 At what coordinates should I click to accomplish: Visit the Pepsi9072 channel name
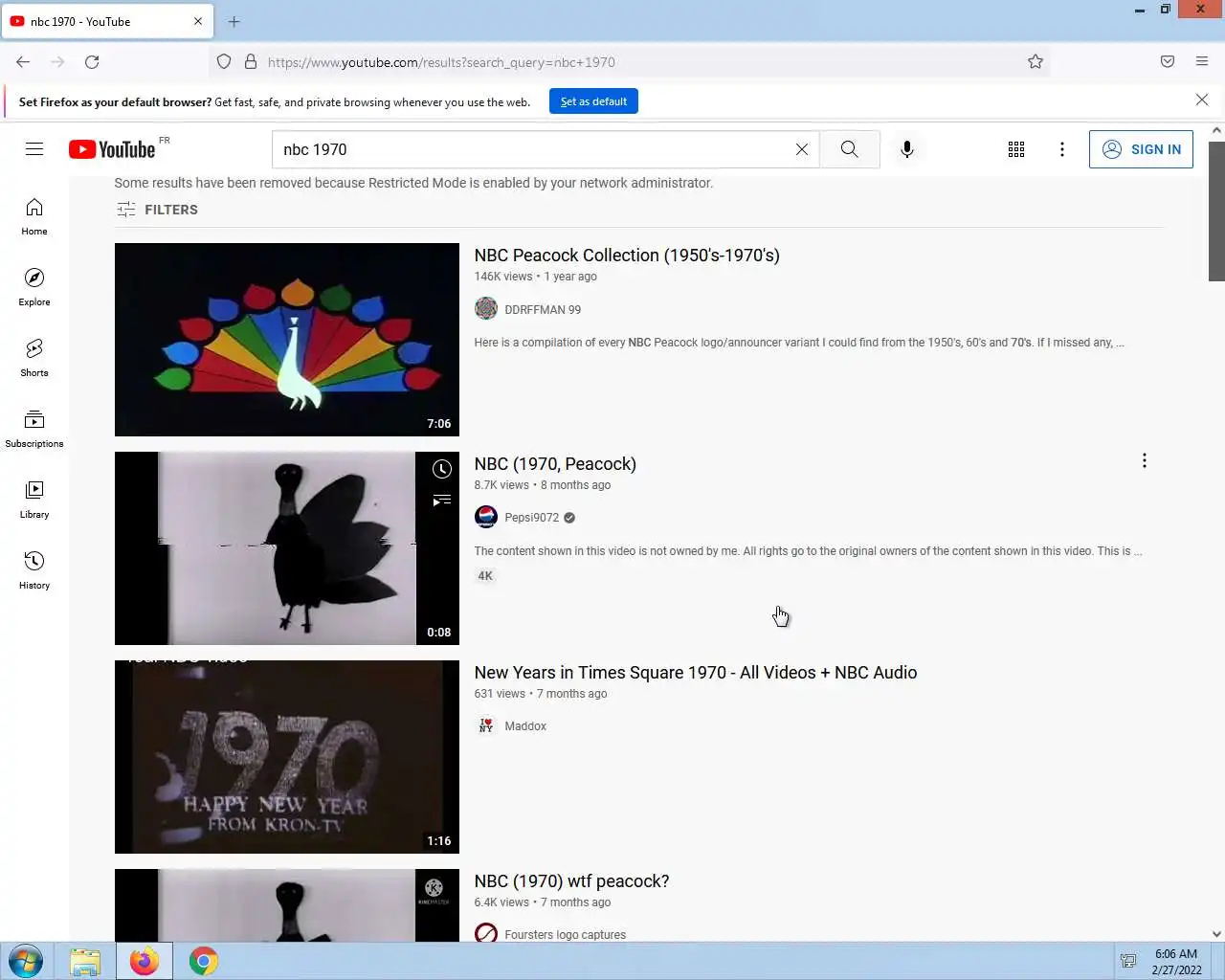click(532, 518)
